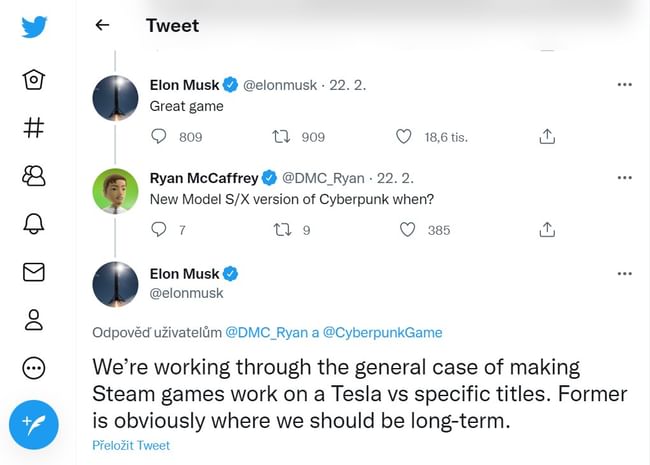Open more options on the main tweet
650x465 pixels.
tap(625, 273)
